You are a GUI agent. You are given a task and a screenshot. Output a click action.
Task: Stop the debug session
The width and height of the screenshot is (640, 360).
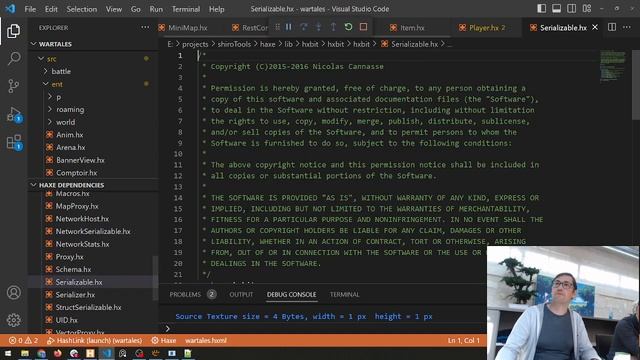[363, 27]
